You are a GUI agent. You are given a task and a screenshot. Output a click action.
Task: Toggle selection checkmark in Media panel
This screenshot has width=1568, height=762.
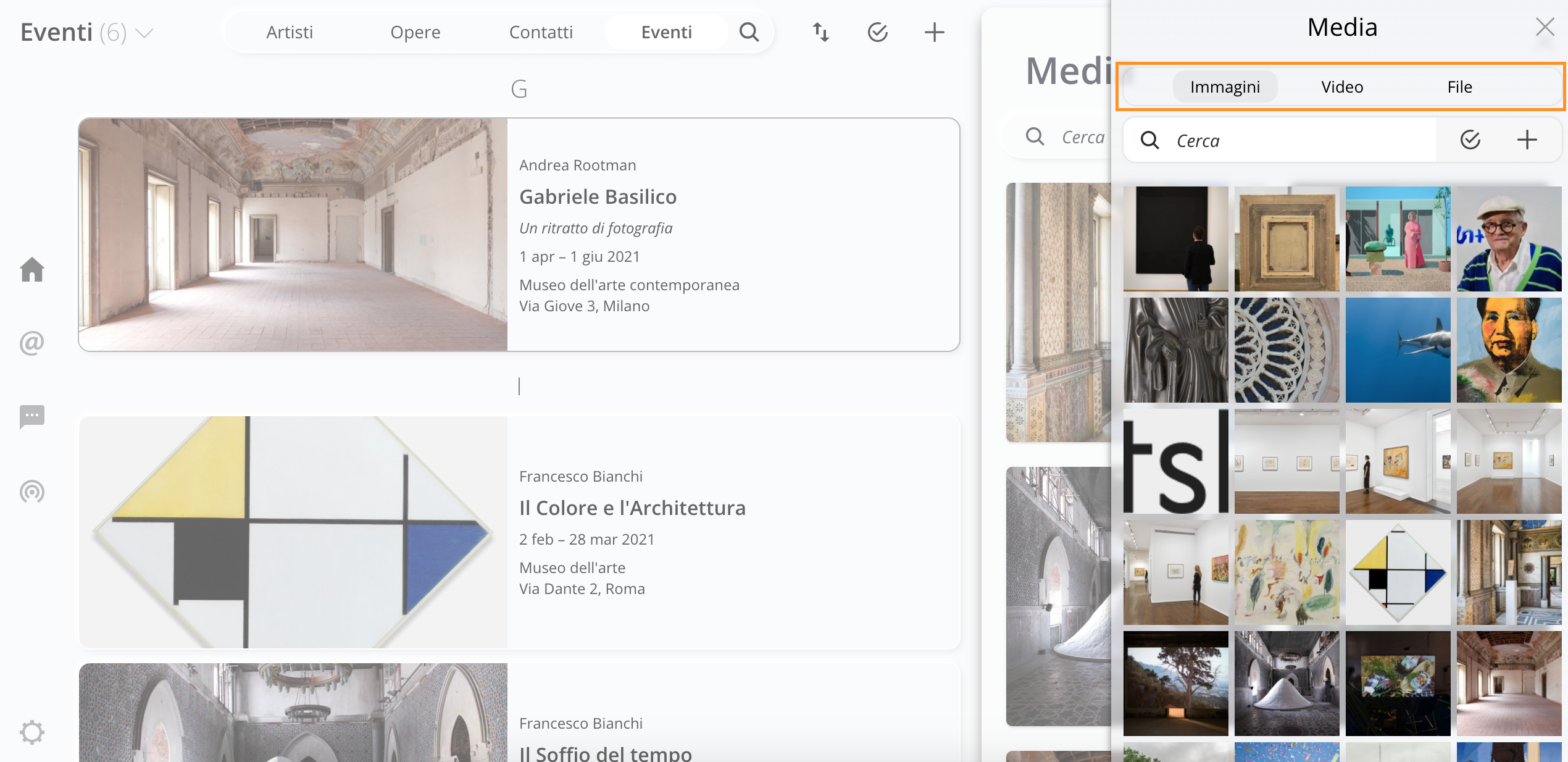coord(1470,140)
